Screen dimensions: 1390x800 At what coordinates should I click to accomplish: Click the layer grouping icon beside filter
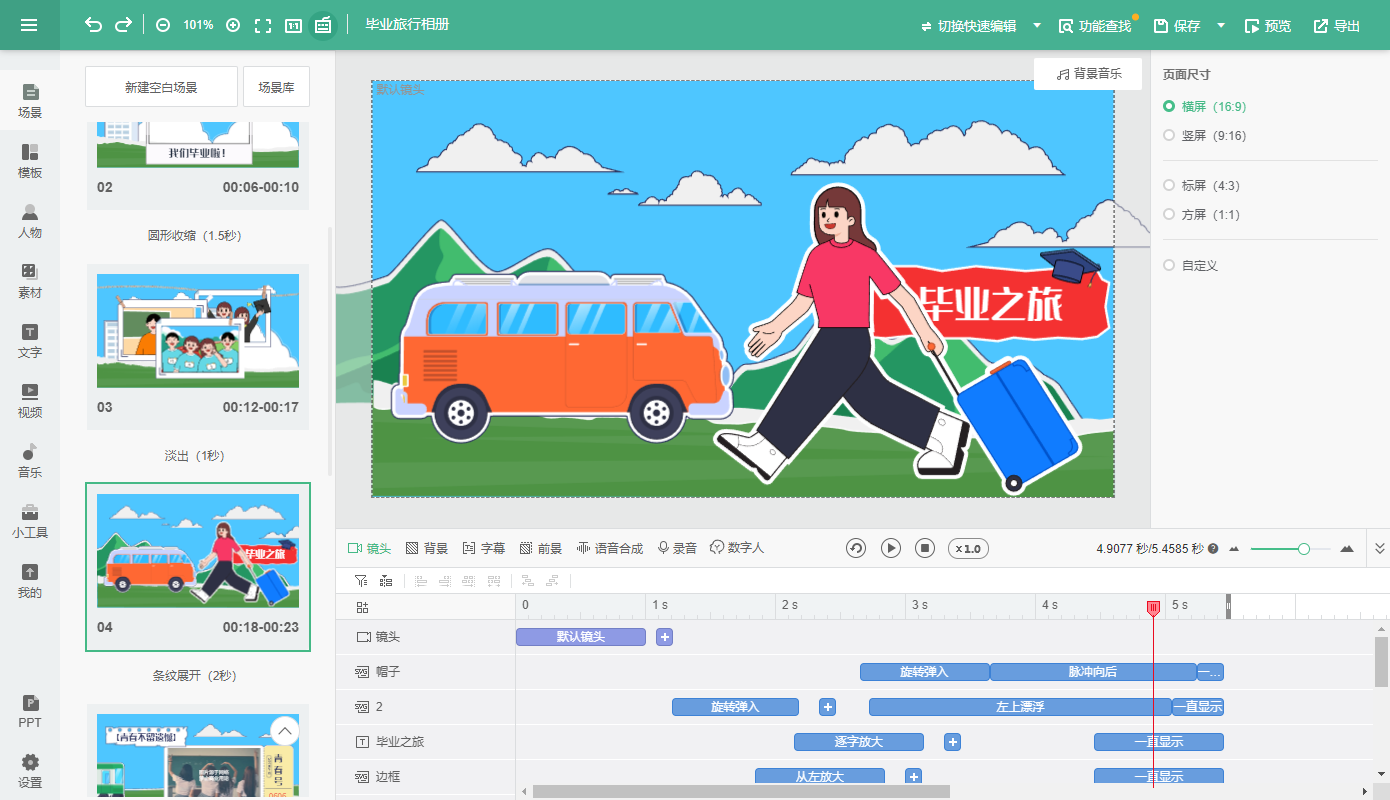386,580
